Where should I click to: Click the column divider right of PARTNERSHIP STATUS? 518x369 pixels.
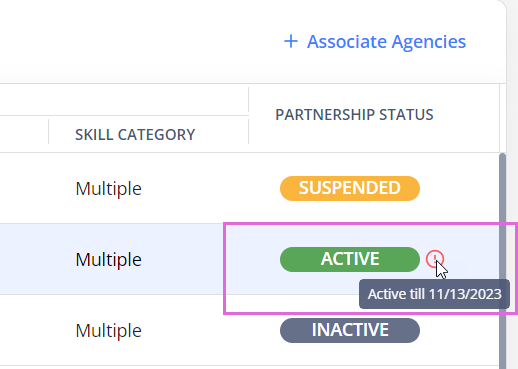tap(499, 119)
